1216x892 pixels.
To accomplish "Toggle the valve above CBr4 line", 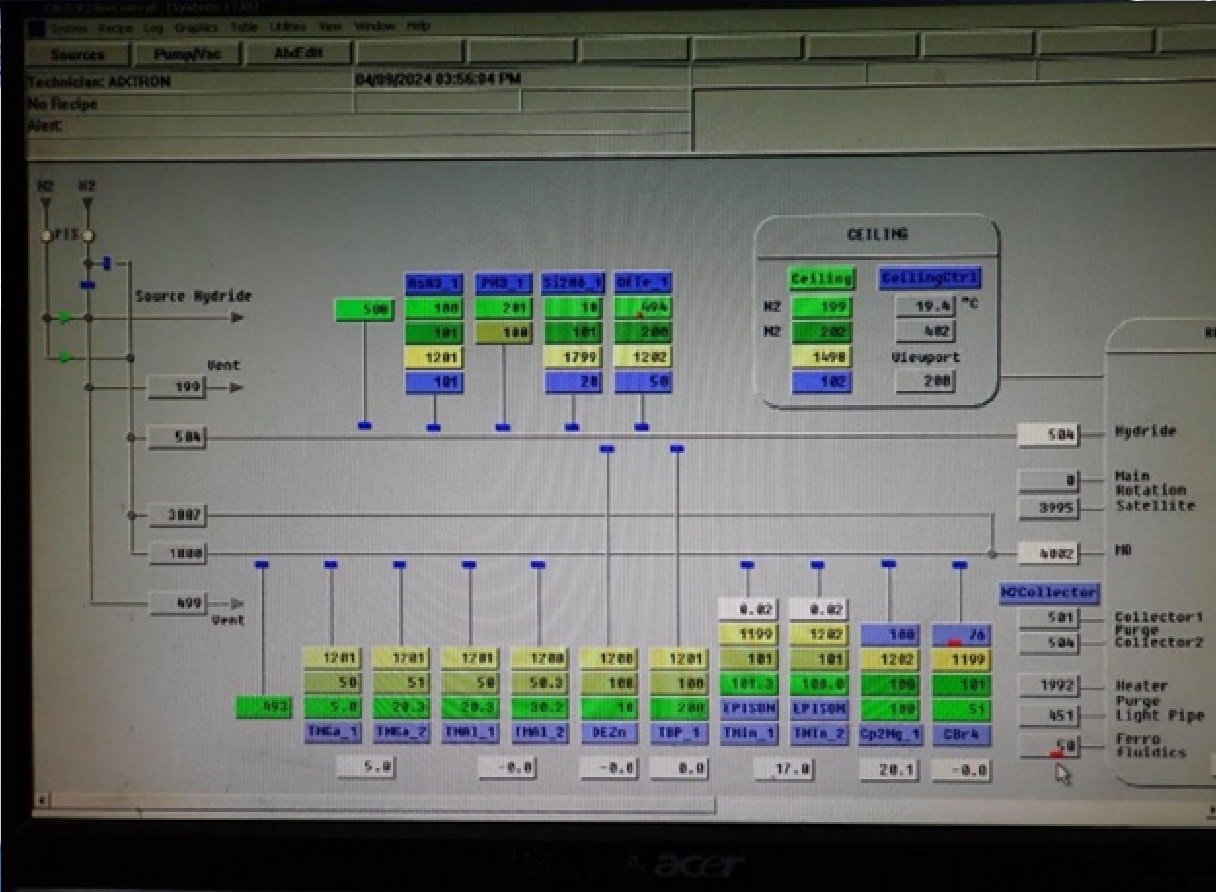I will tap(960, 565).
